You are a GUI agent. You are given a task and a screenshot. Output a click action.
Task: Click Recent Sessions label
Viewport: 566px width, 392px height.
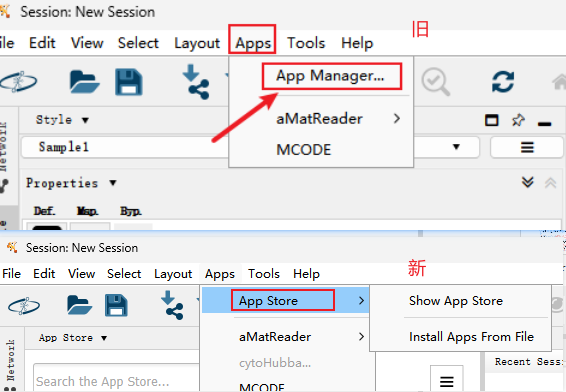click(529, 362)
